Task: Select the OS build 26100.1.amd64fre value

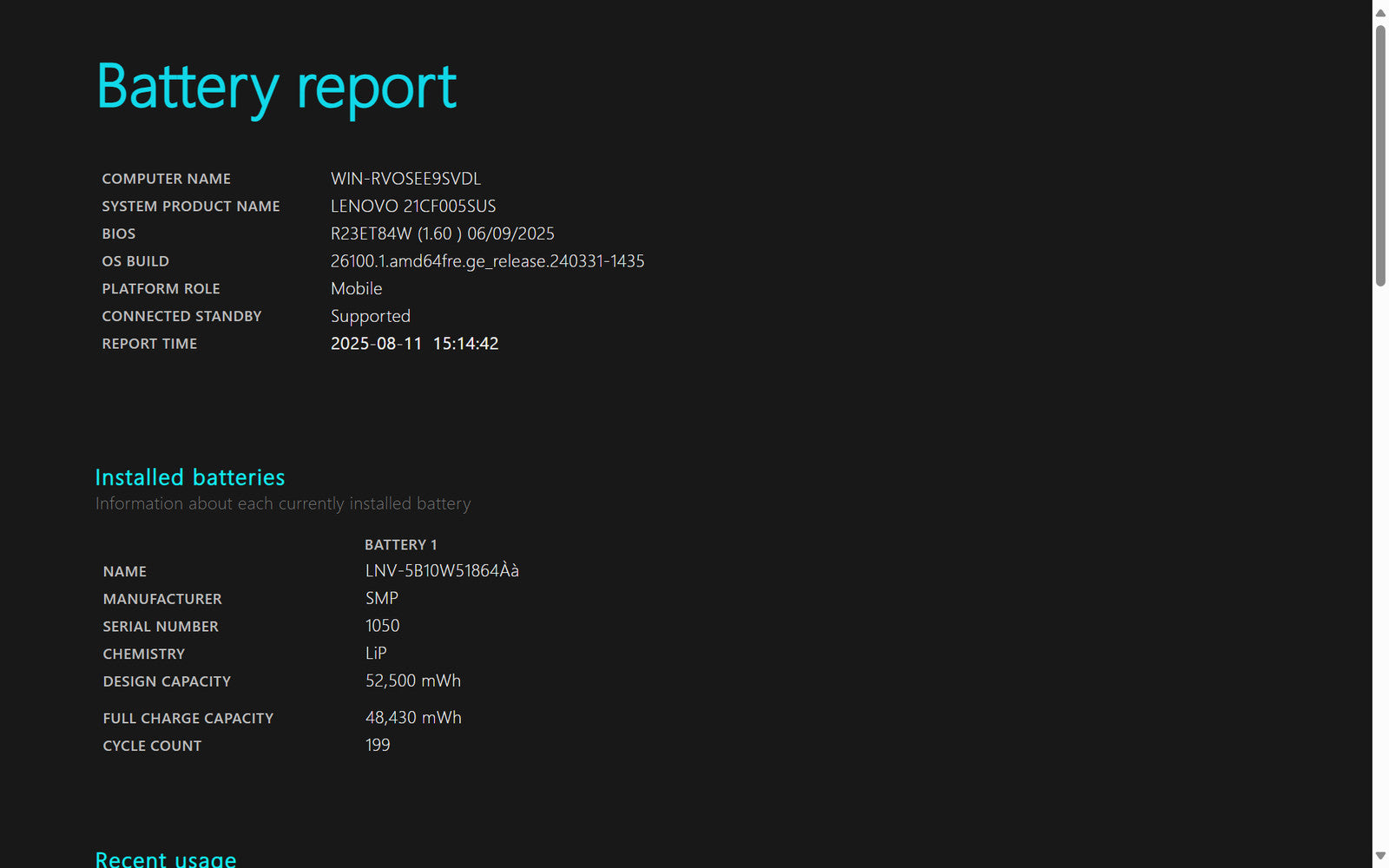Action: [488, 261]
